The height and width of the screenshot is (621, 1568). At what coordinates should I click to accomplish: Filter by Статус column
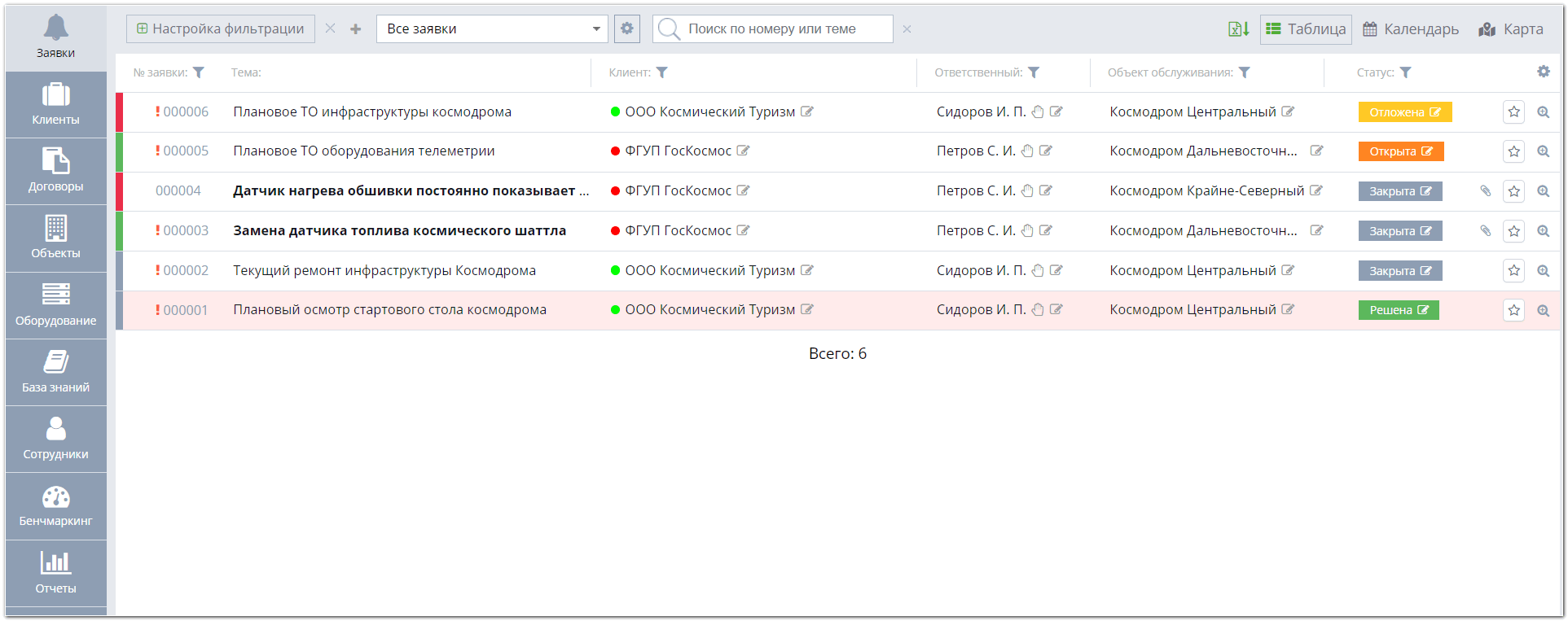coord(1406,72)
